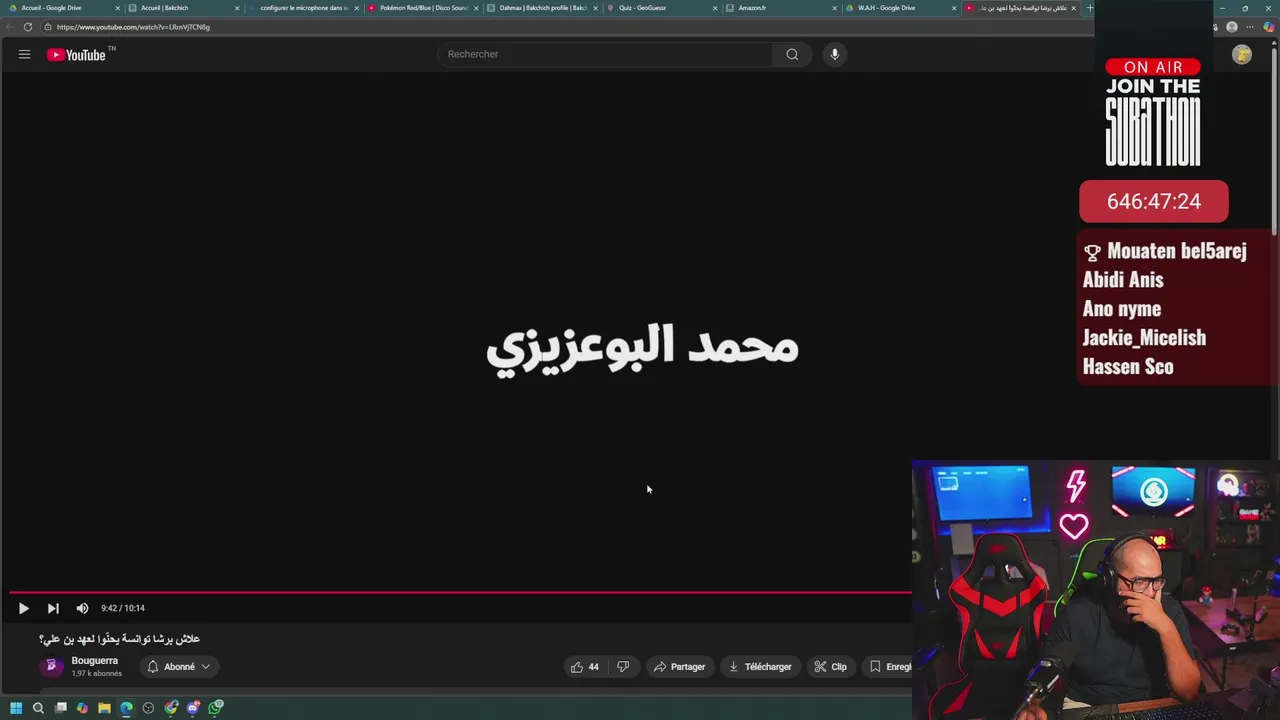The height and width of the screenshot is (720, 1280).
Task: Open the Bouguerra channel name link
Action: pos(95,661)
